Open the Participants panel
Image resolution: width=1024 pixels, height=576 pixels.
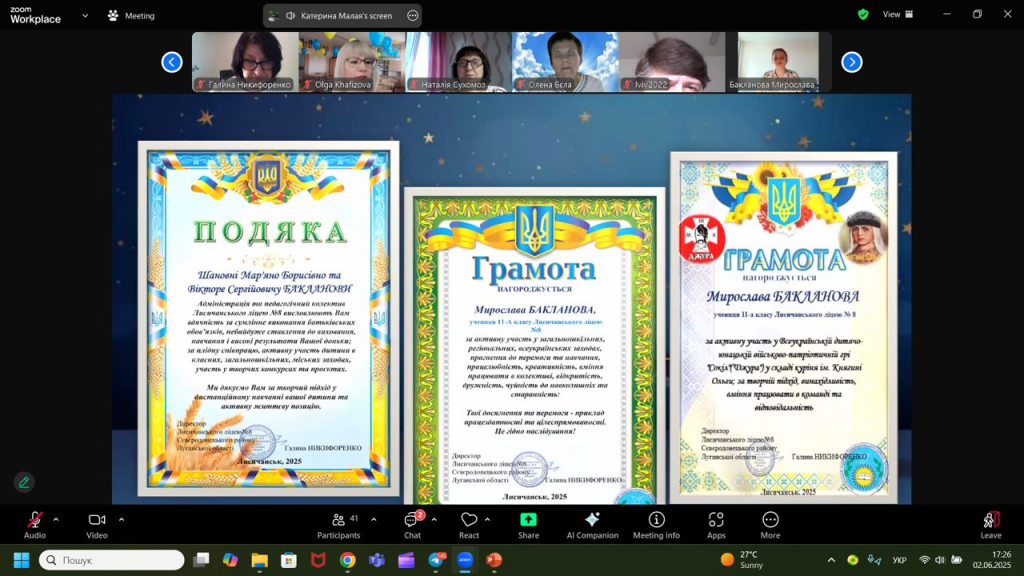point(337,521)
